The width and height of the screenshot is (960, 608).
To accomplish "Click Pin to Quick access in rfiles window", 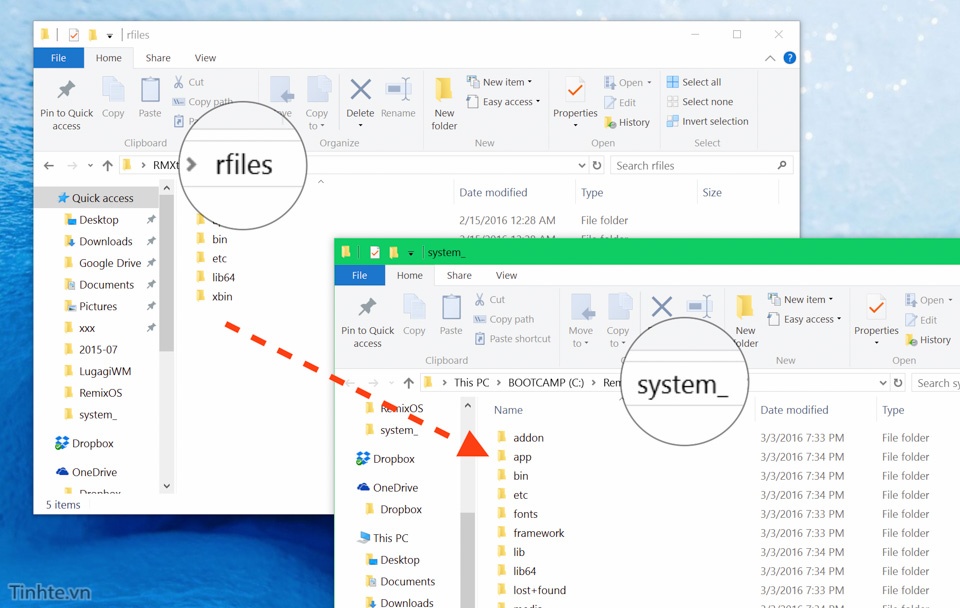I will click(x=67, y=104).
